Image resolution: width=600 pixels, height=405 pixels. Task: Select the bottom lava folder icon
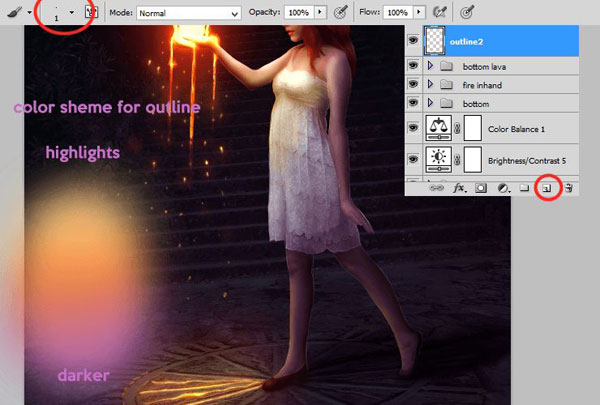(x=446, y=66)
